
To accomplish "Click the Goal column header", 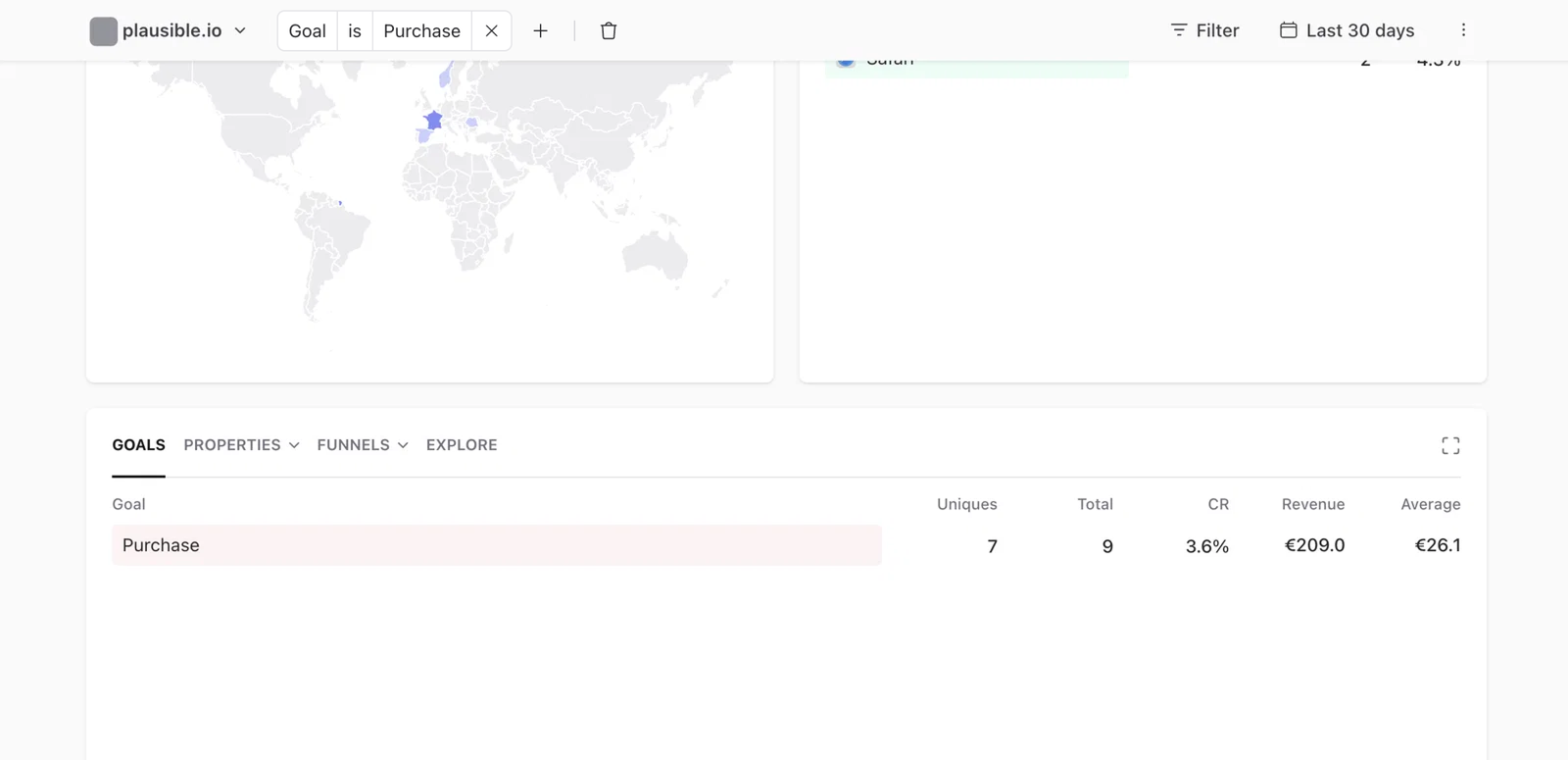I will [x=128, y=504].
